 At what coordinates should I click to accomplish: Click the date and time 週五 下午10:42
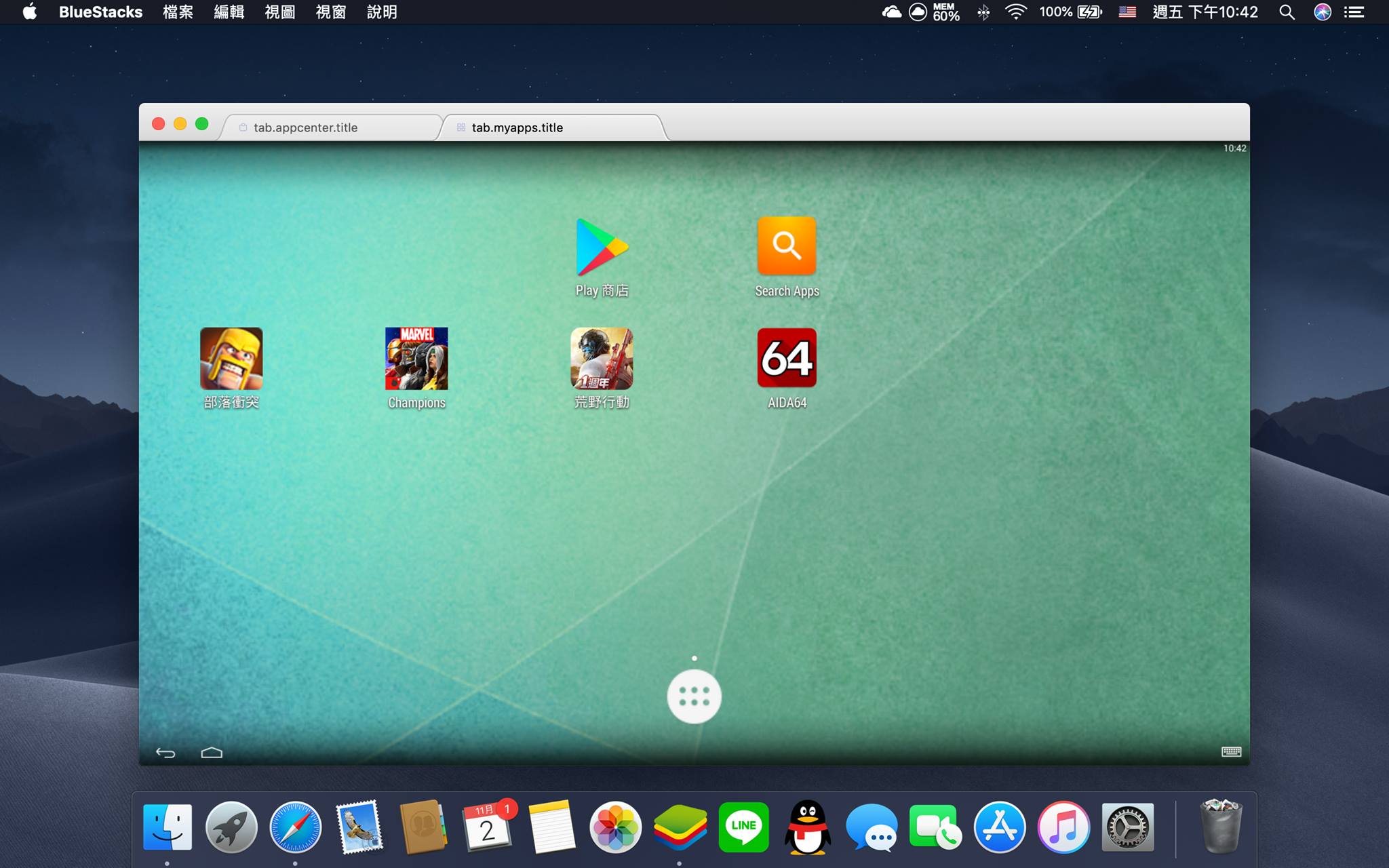1205,12
